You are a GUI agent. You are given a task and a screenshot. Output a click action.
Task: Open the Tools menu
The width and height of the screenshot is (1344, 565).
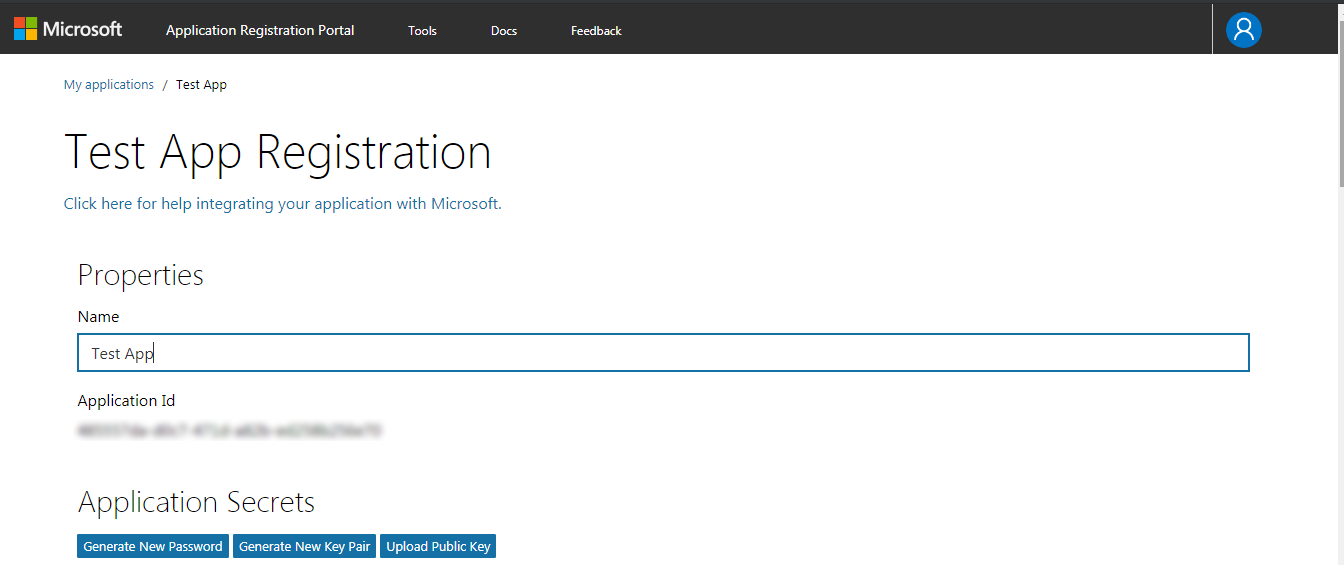click(422, 31)
